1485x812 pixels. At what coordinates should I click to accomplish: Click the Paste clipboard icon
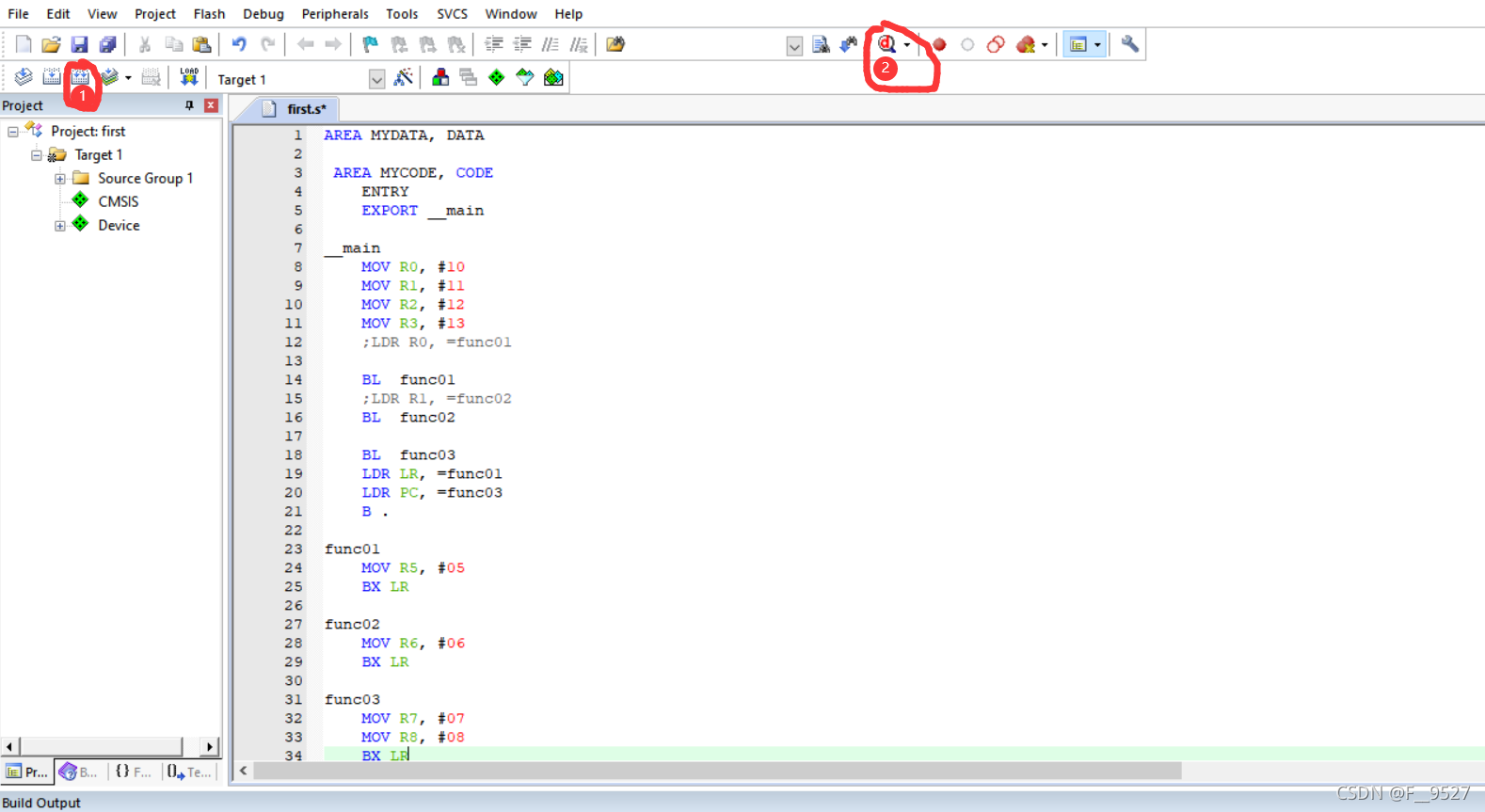coord(201,44)
